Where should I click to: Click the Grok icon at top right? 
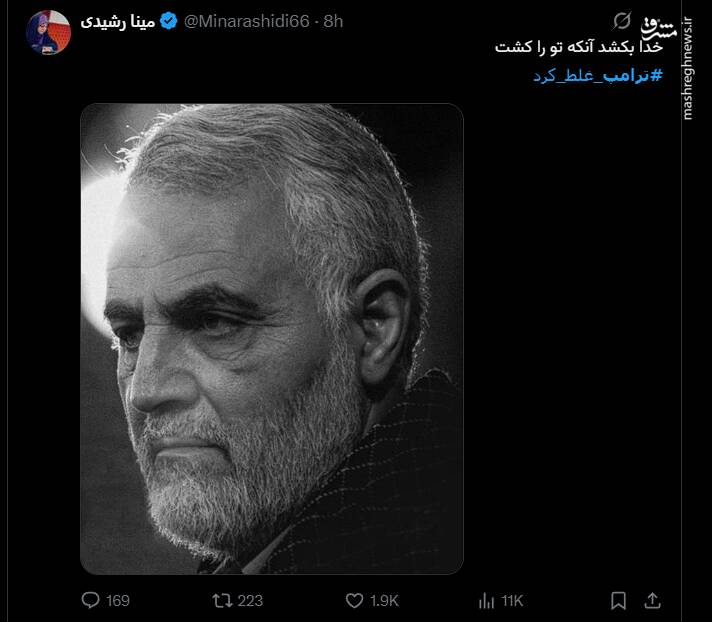pos(622,21)
